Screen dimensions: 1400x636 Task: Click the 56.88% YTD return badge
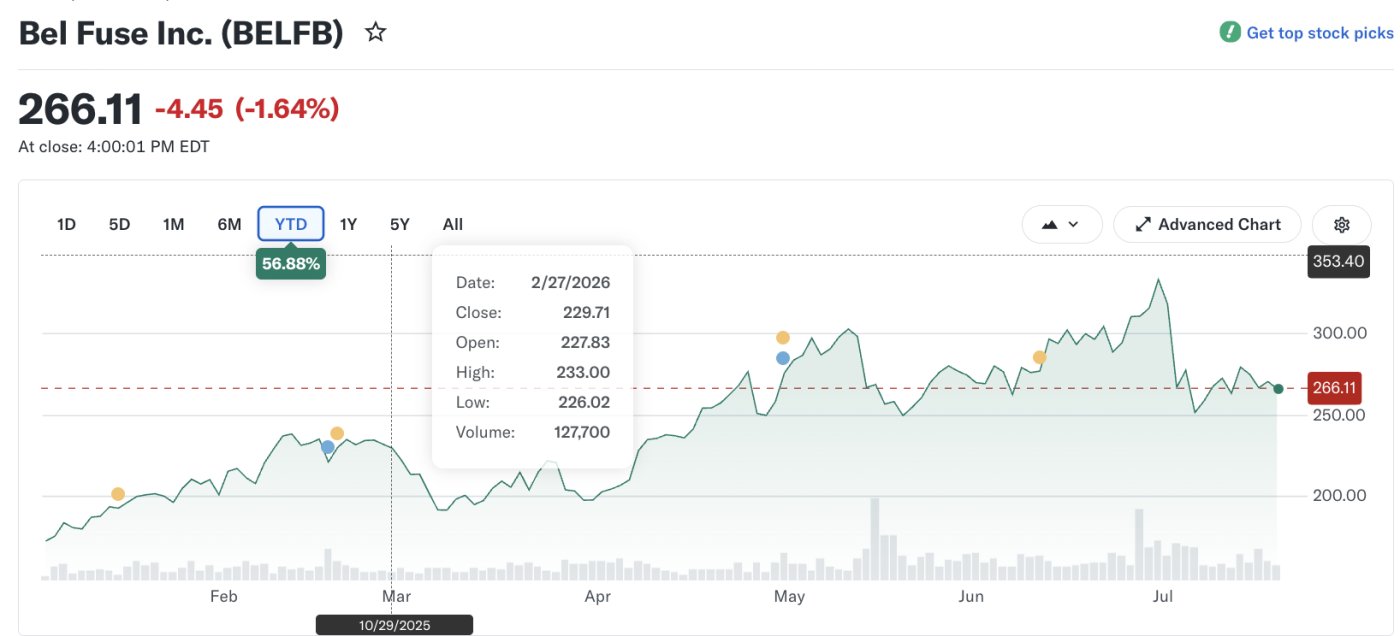point(291,264)
